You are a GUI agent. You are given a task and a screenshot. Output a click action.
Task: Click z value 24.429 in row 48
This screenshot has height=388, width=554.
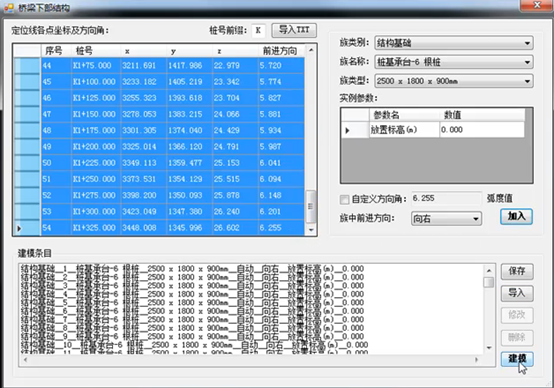coord(235,130)
